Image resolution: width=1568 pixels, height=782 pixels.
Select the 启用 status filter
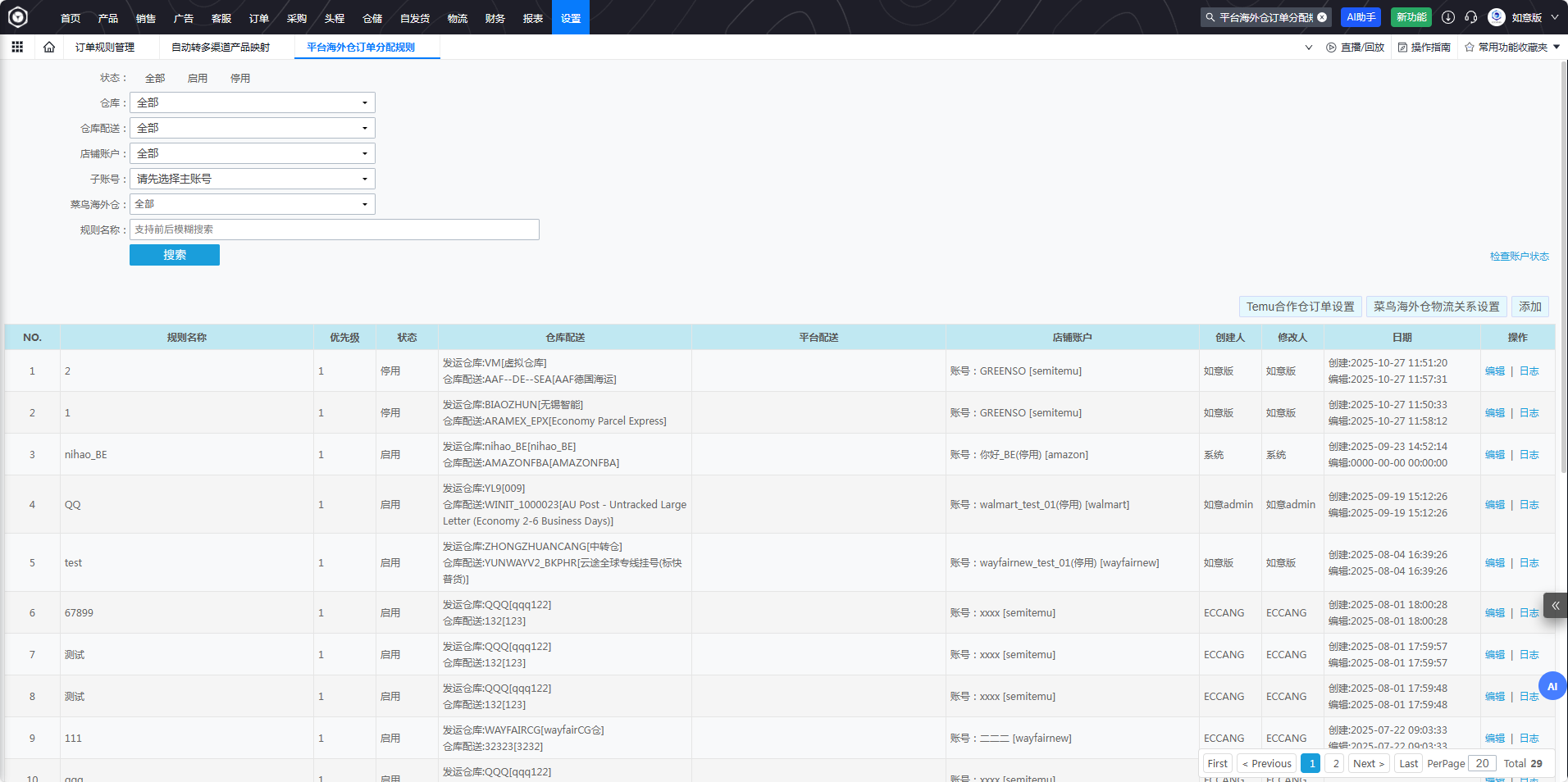(x=197, y=79)
